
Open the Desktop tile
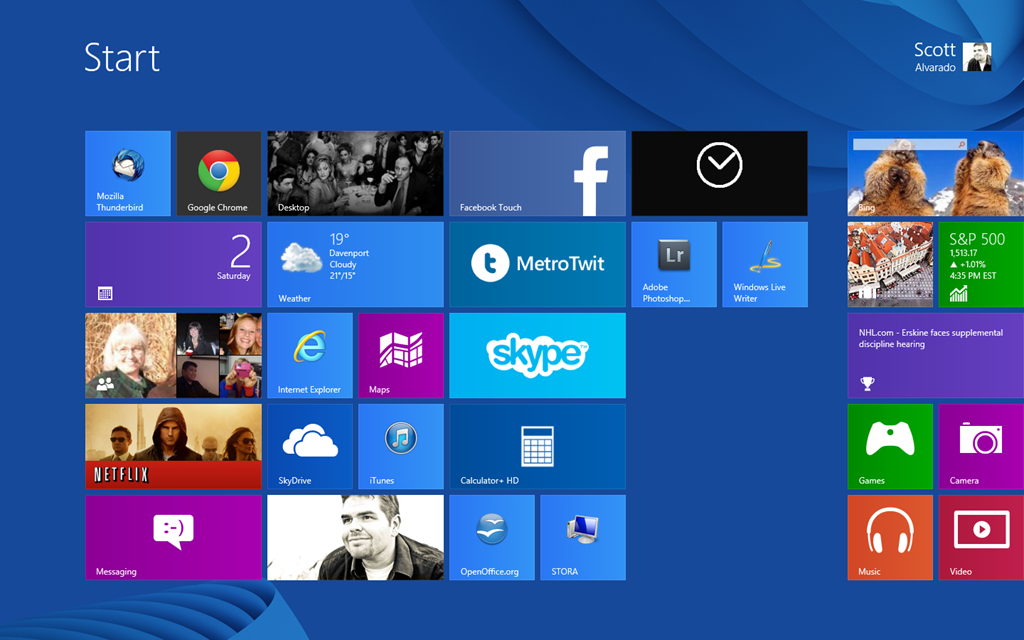point(355,174)
